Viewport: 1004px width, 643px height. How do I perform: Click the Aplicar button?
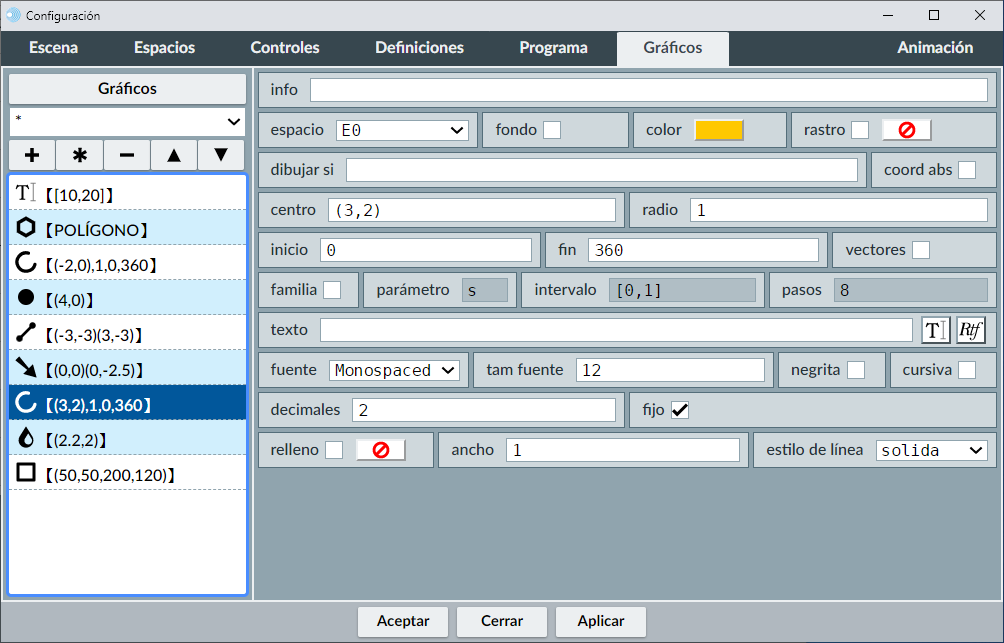click(601, 621)
